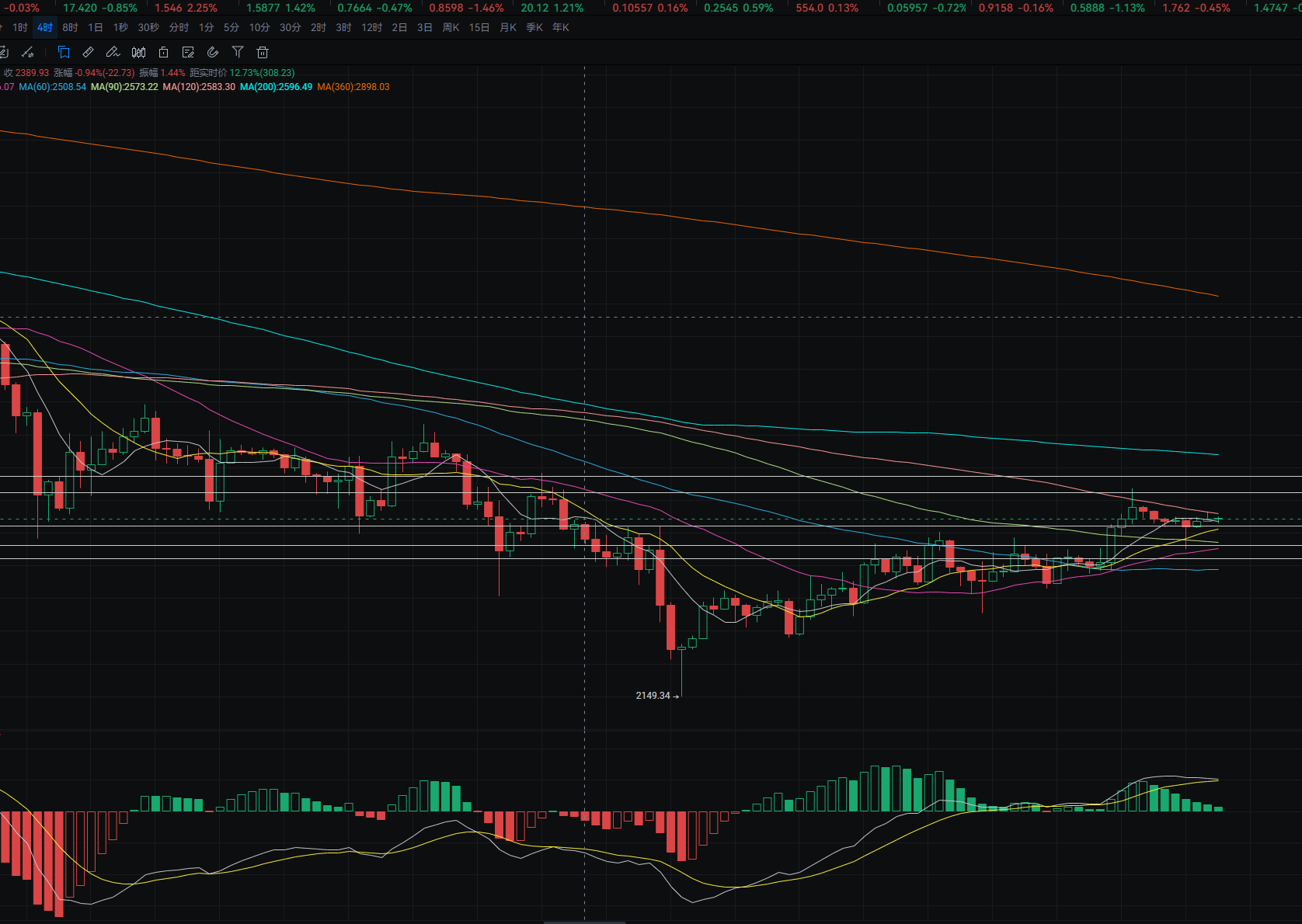Select the trend line tool icon
Image resolution: width=1302 pixels, height=924 pixels.
28,52
